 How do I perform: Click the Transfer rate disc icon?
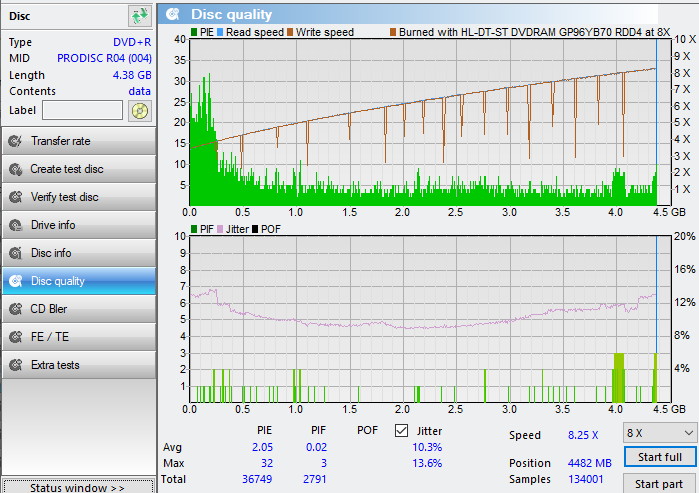(x=15, y=141)
